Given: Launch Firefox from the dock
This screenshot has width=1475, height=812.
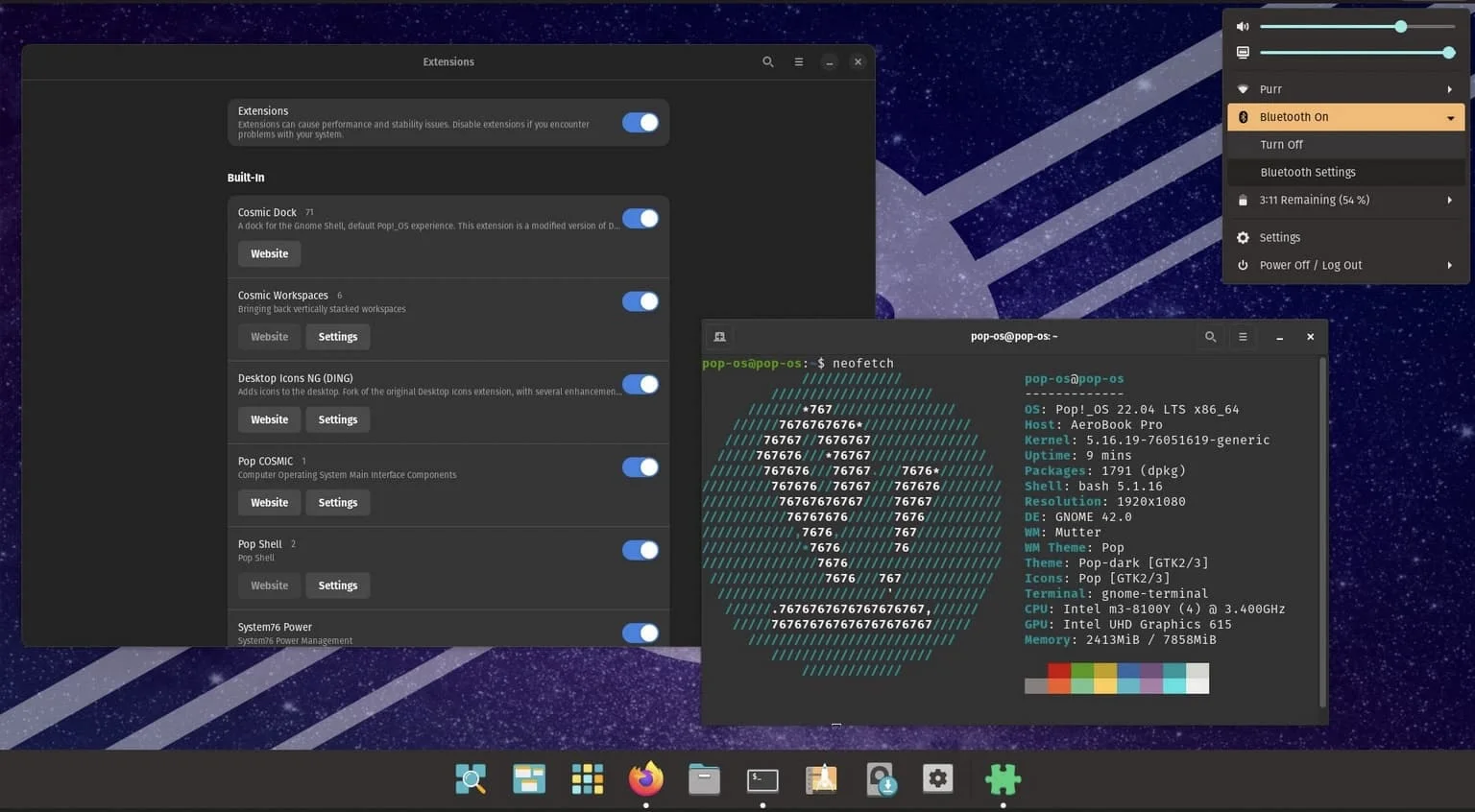Looking at the screenshot, I should pyautogui.click(x=646, y=778).
